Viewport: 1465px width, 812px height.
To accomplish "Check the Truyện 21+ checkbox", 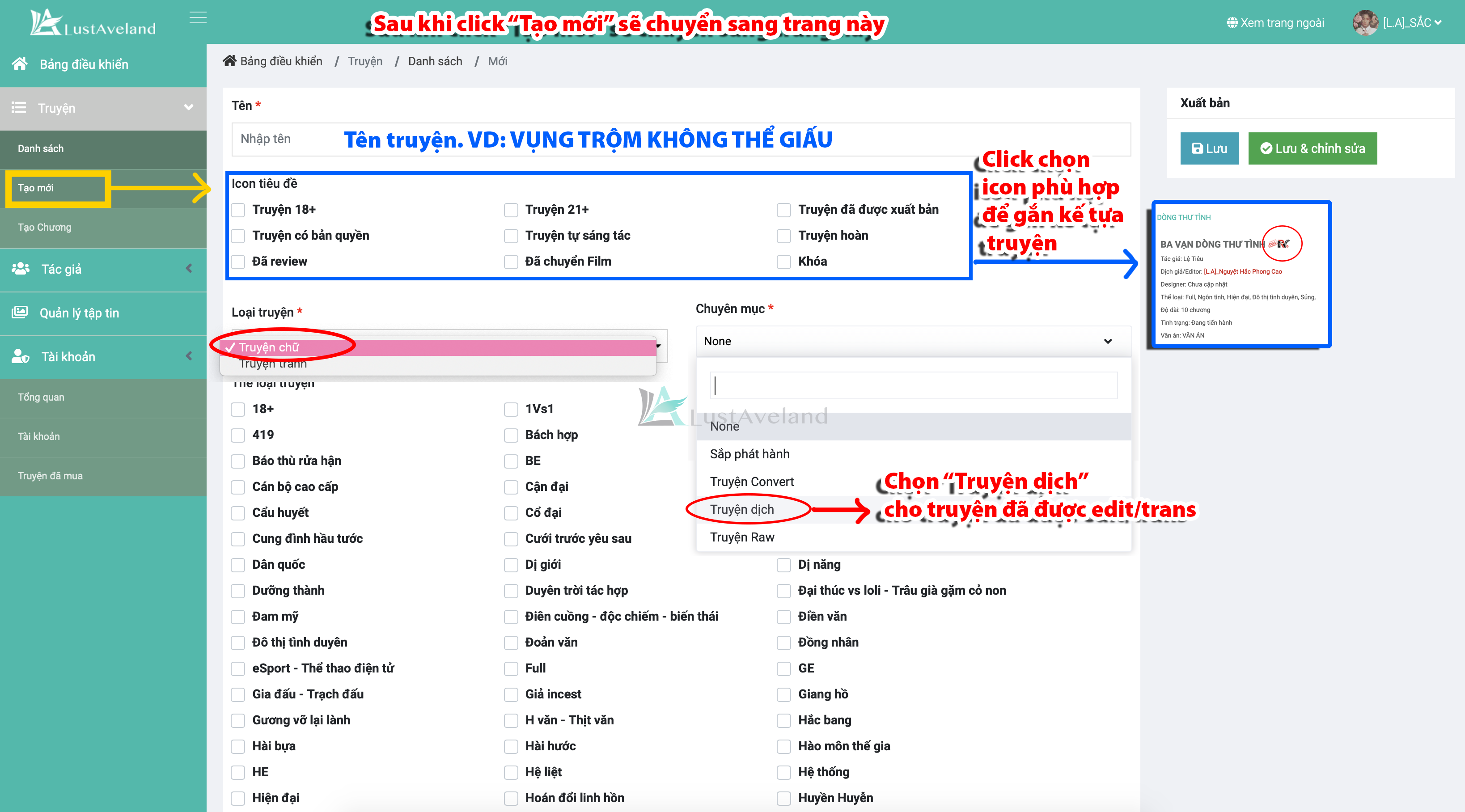I will (x=511, y=210).
